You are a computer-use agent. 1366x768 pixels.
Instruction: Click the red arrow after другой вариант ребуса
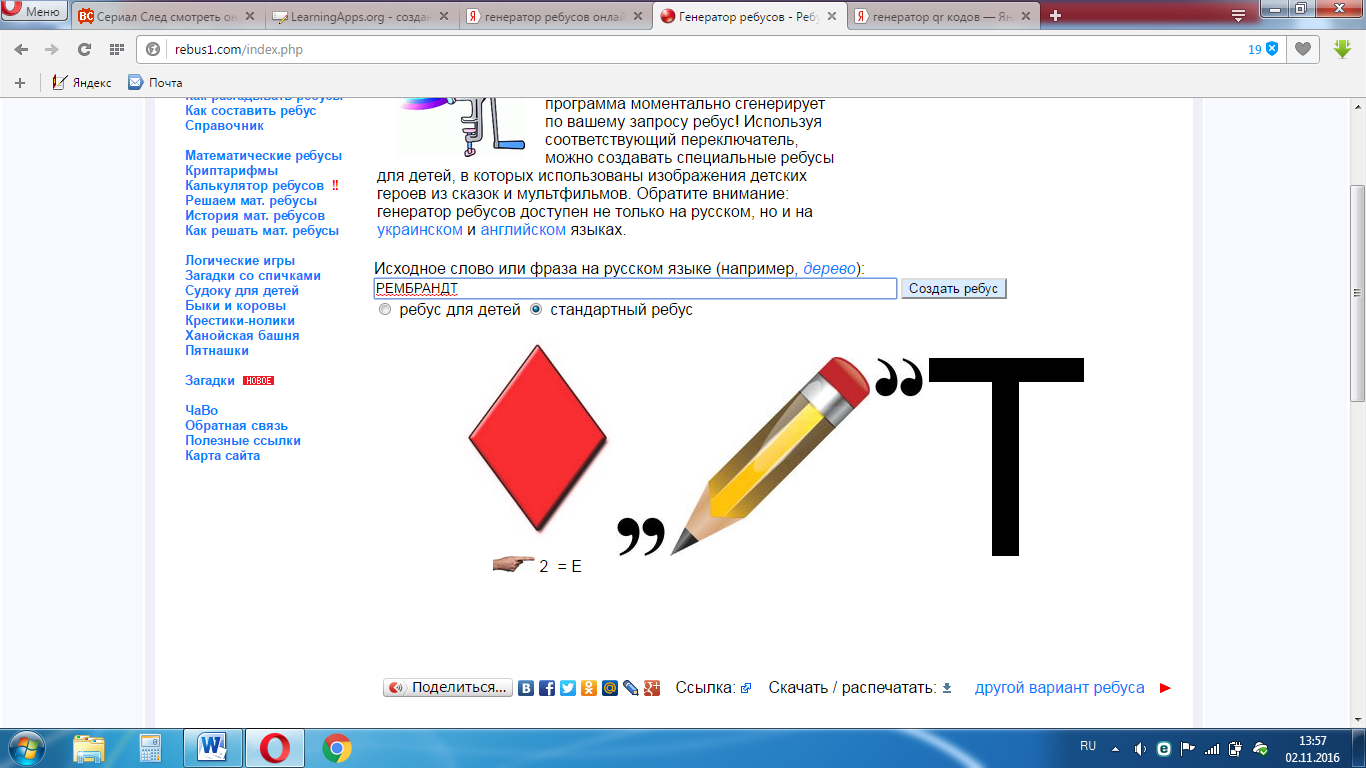point(1164,688)
